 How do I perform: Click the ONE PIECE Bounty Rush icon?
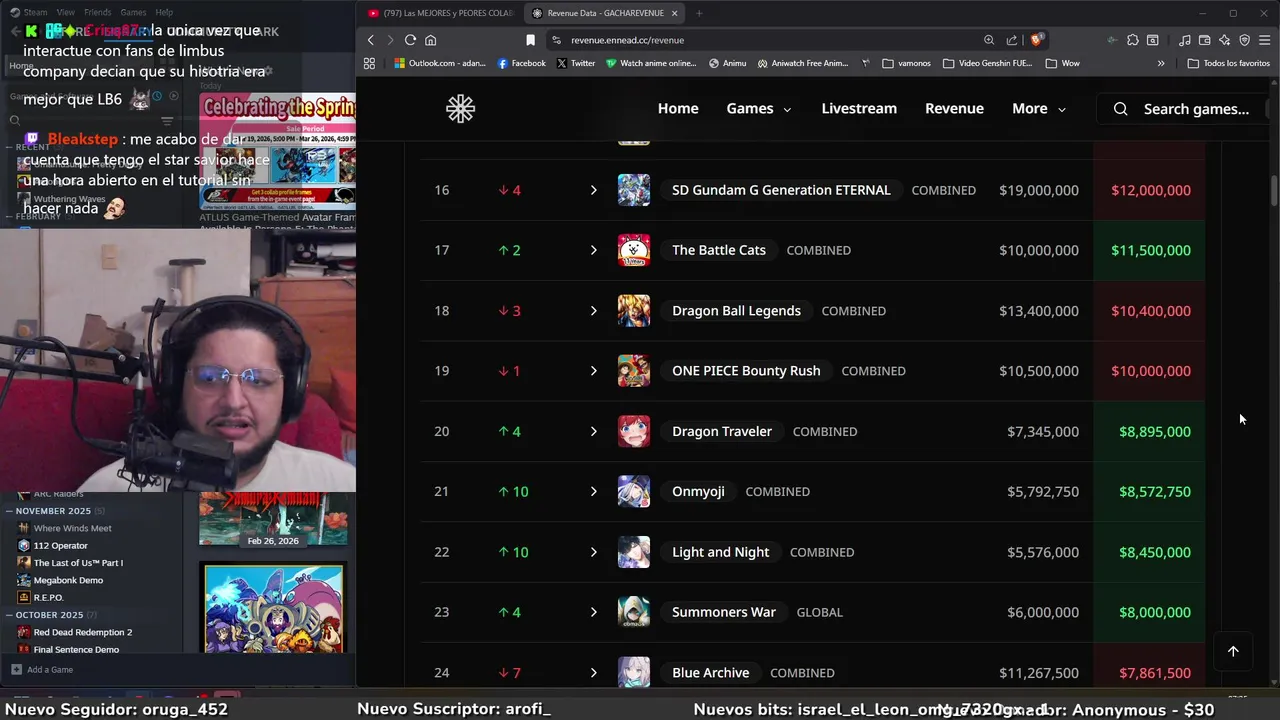point(634,371)
